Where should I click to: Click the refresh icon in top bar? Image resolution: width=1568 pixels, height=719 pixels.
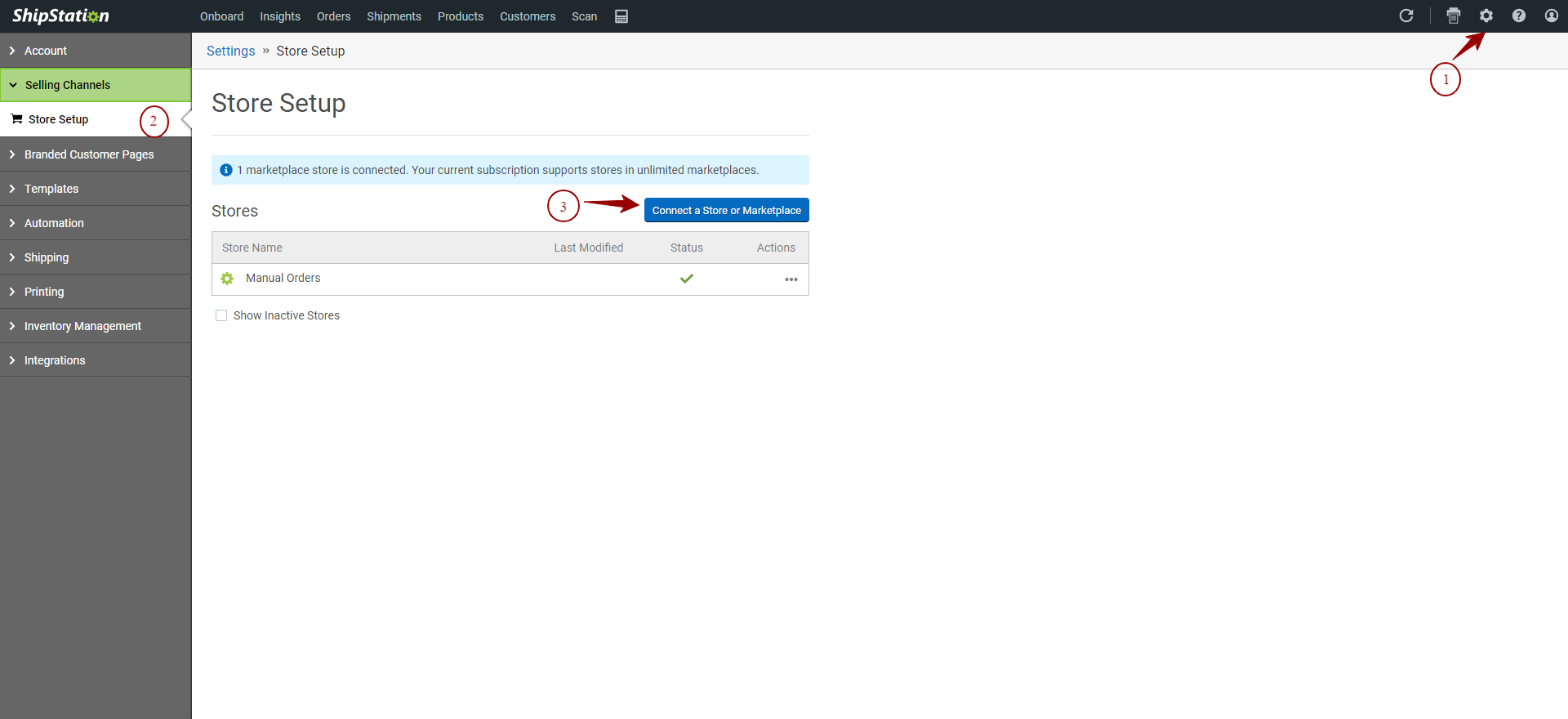(x=1406, y=16)
